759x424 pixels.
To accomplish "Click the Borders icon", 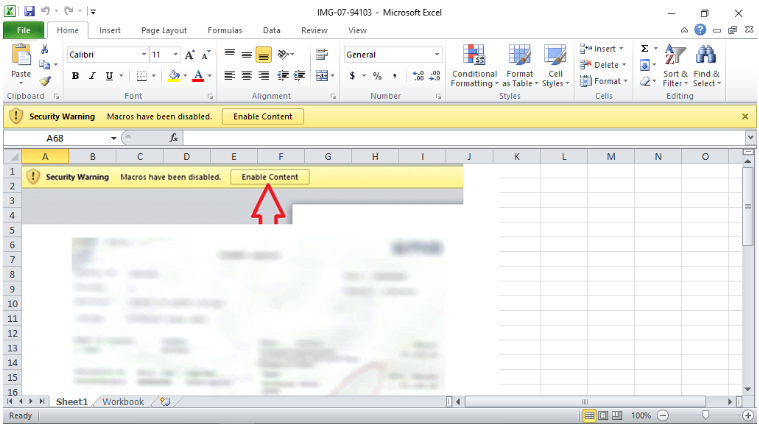I will coord(141,76).
